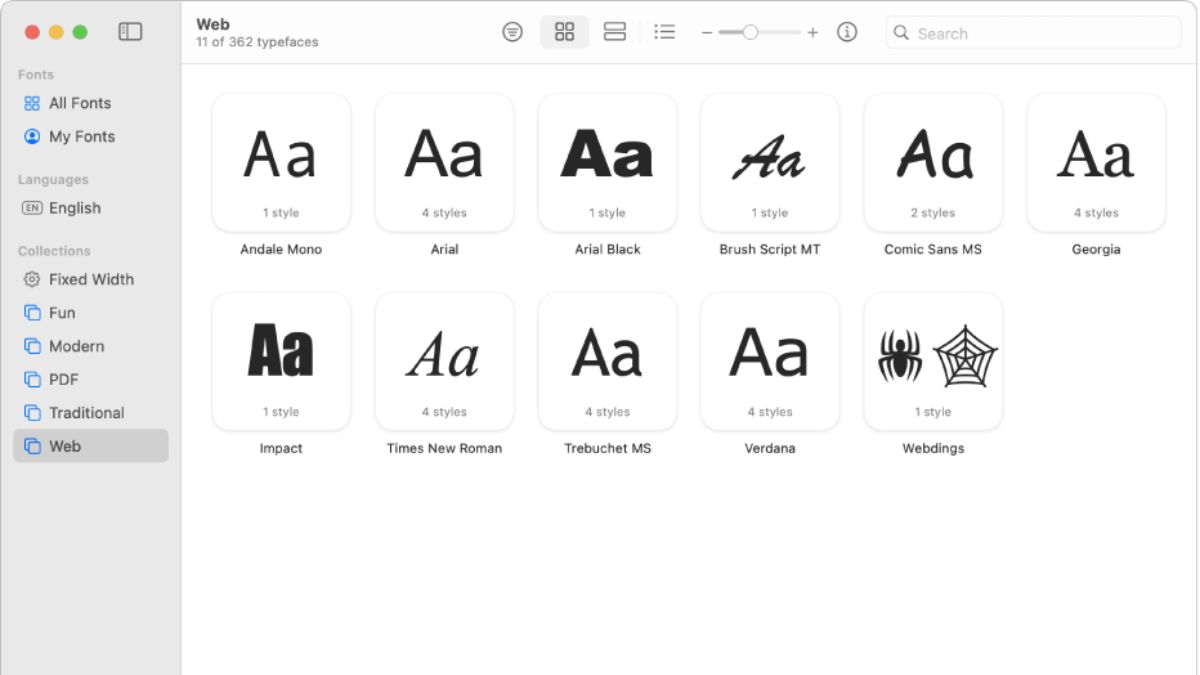
Task: Click the "11 of 362 typefaces" subtitle
Action: tap(257, 42)
